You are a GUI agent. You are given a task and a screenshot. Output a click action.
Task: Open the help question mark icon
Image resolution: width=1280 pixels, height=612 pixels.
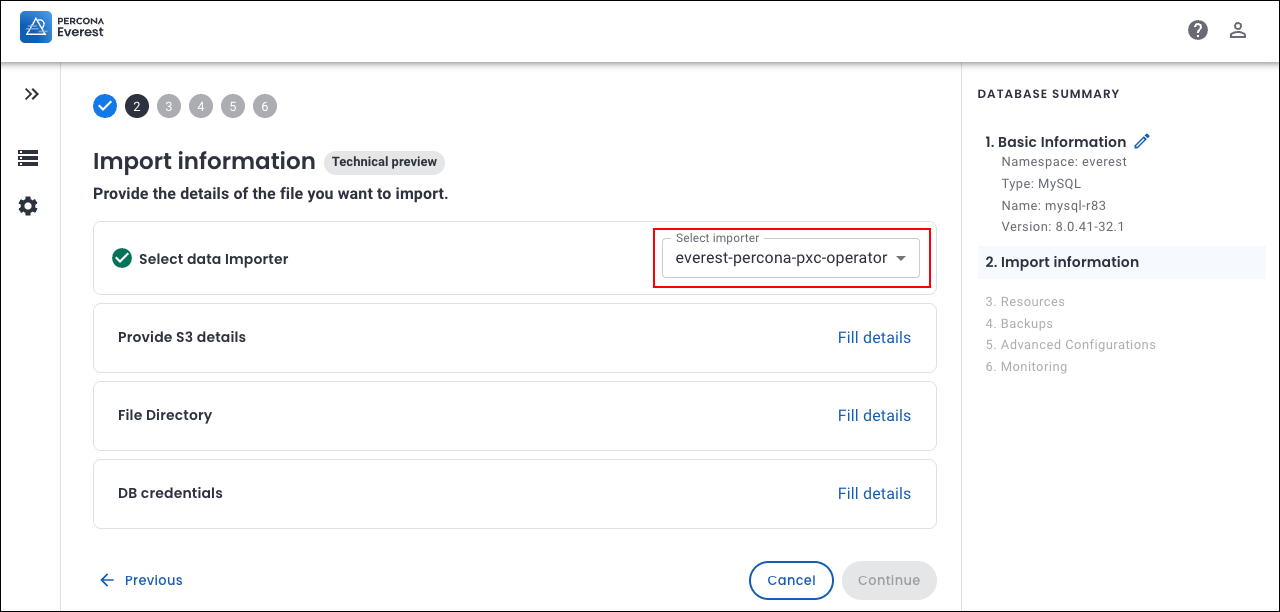[x=1198, y=30]
